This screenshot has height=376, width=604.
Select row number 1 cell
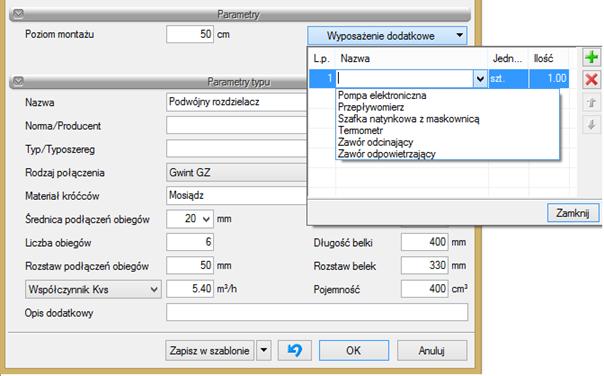322,79
